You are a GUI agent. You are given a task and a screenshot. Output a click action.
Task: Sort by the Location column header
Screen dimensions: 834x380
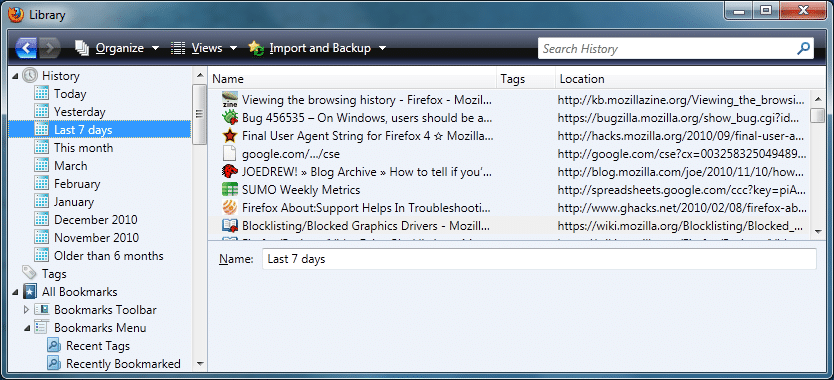690,79
